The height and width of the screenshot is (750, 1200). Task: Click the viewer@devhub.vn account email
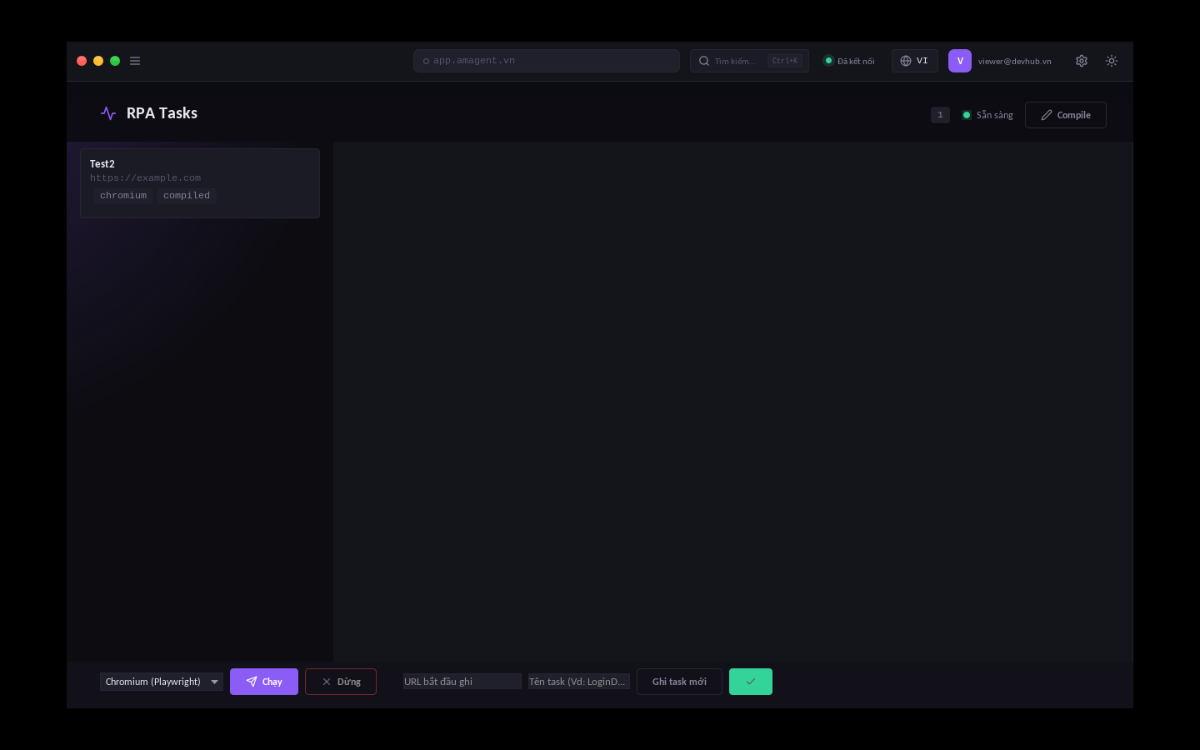point(1015,61)
